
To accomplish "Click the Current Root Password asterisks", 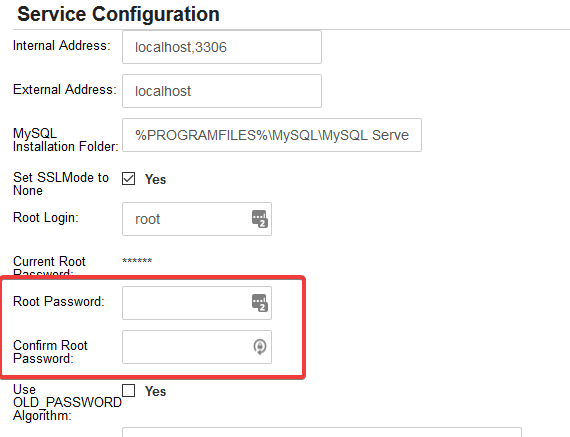I will point(137,261).
